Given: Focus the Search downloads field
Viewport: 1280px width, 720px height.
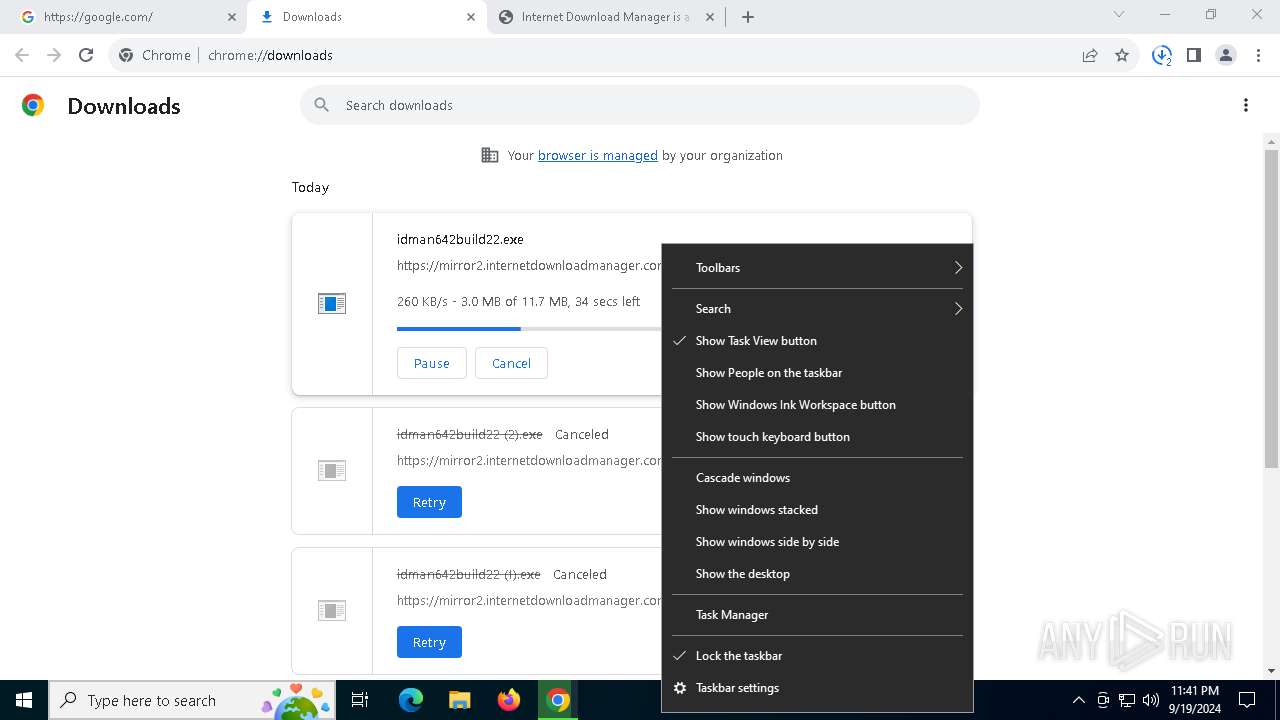Looking at the screenshot, I should (640, 105).
